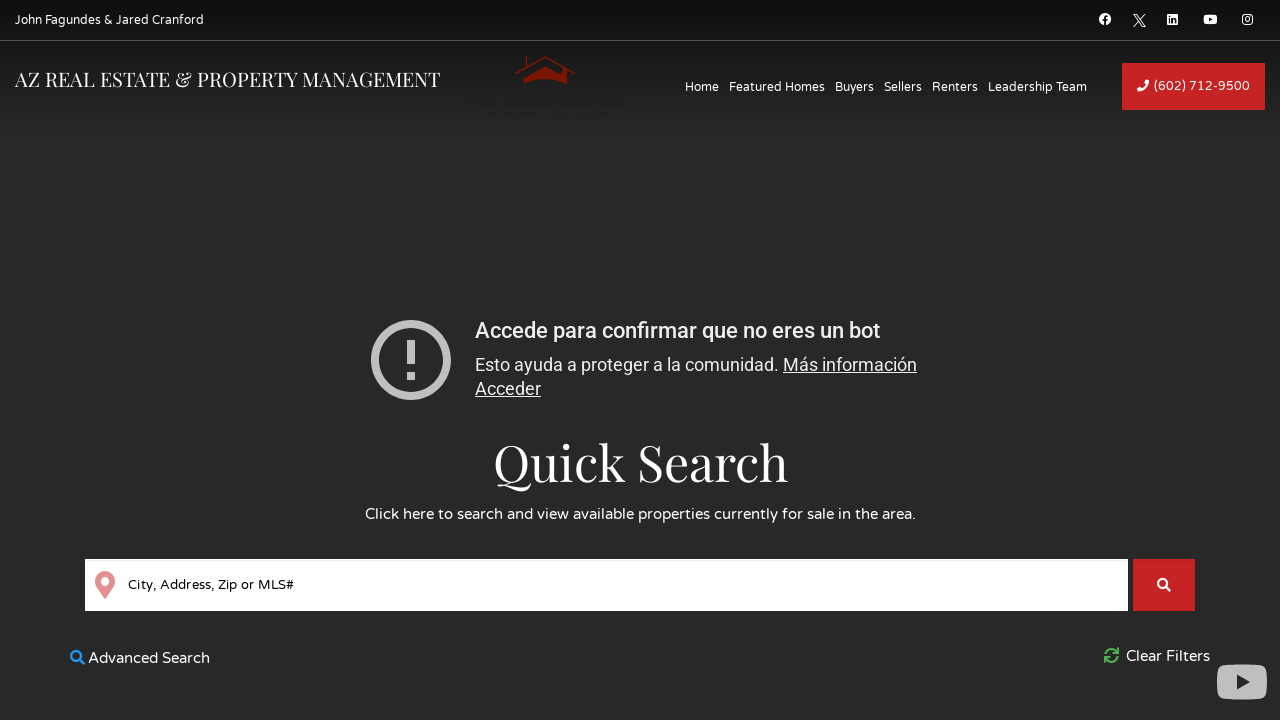Open the YouTube social icon in header
Screen dimensions: 1280x720
pos(1210,20)
